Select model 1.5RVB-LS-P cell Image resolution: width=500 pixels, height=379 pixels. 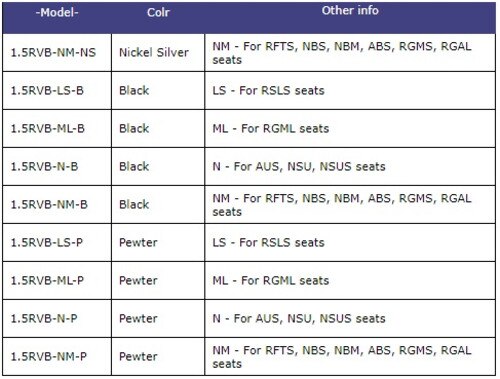[x=57, y=243]
